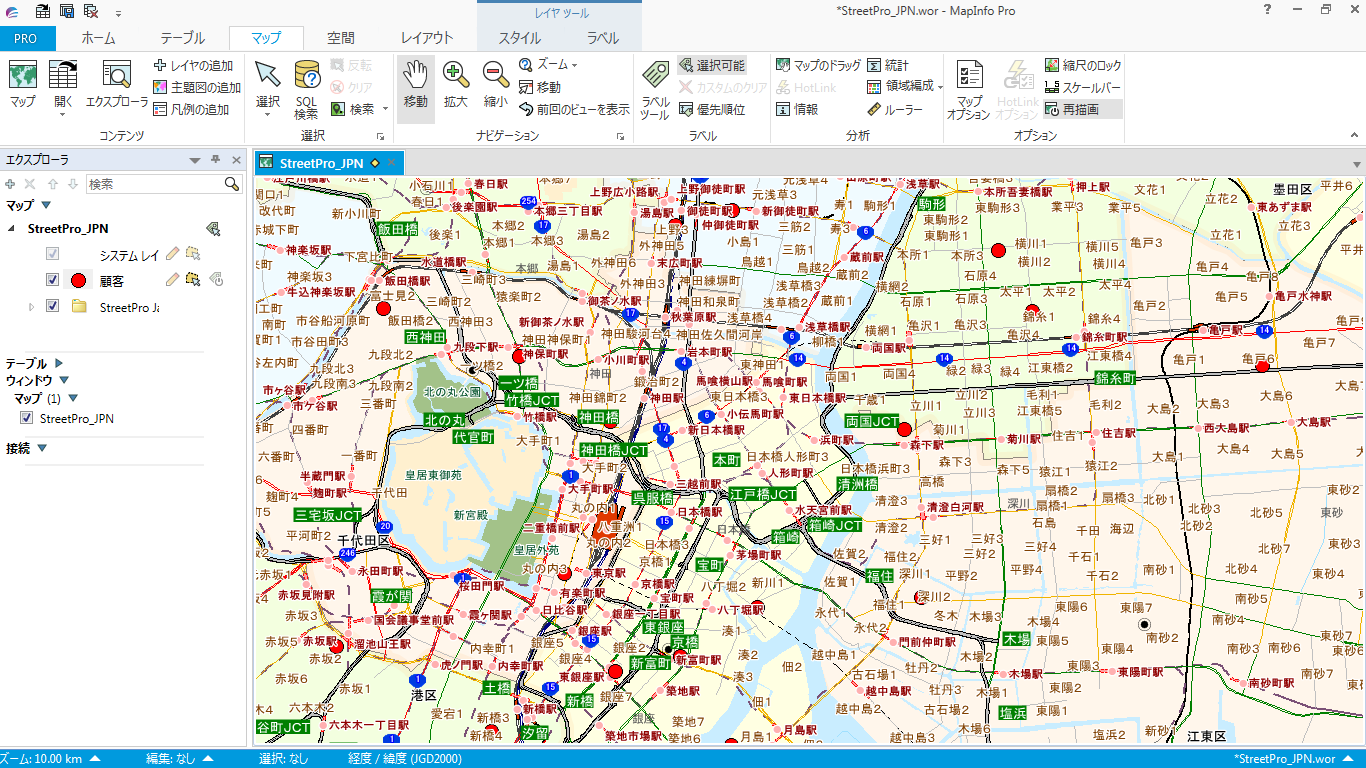Select the 拡大 zoom-in tool
Screen dimensions: 1366x768
coord(455,85)
